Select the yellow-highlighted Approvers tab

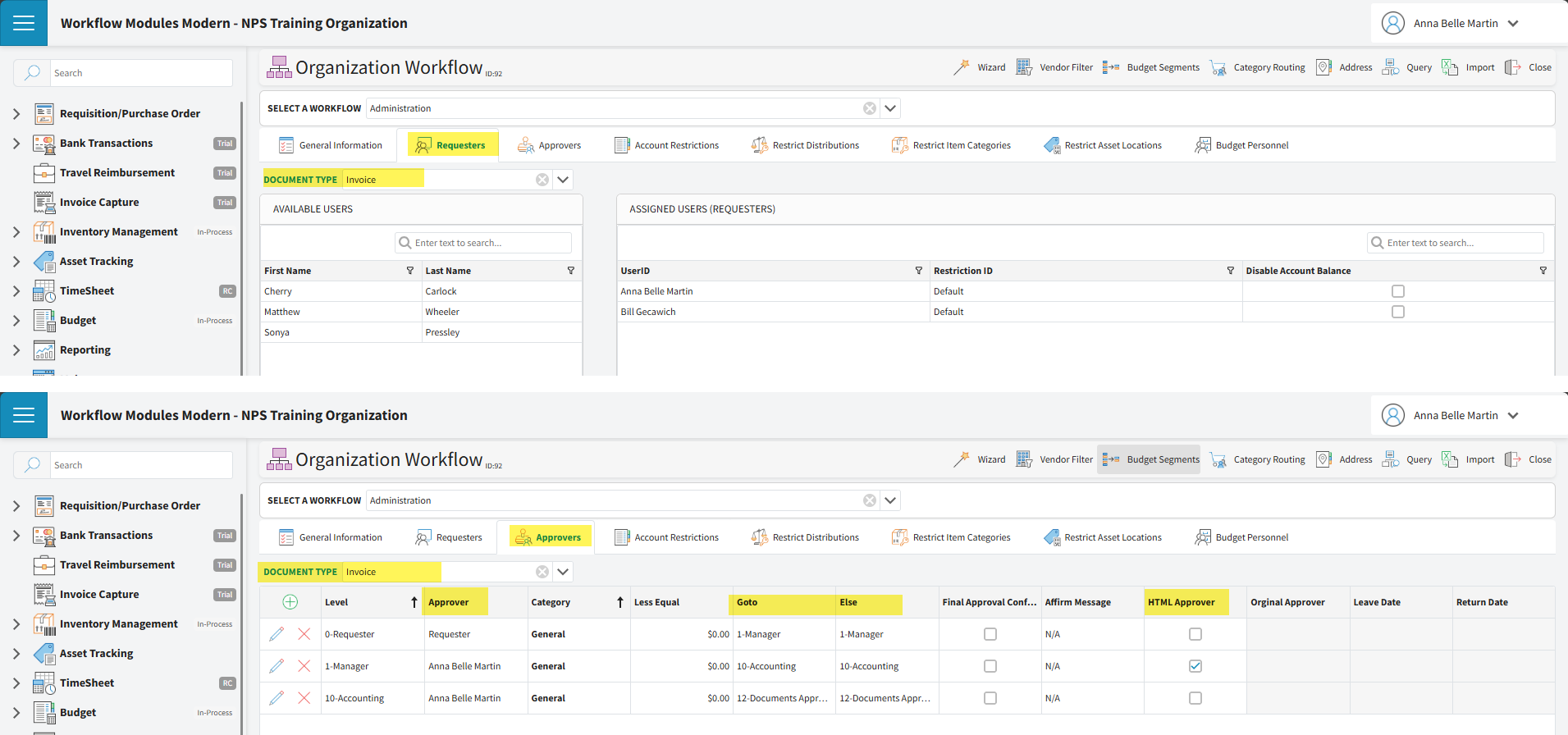point(550,537)
